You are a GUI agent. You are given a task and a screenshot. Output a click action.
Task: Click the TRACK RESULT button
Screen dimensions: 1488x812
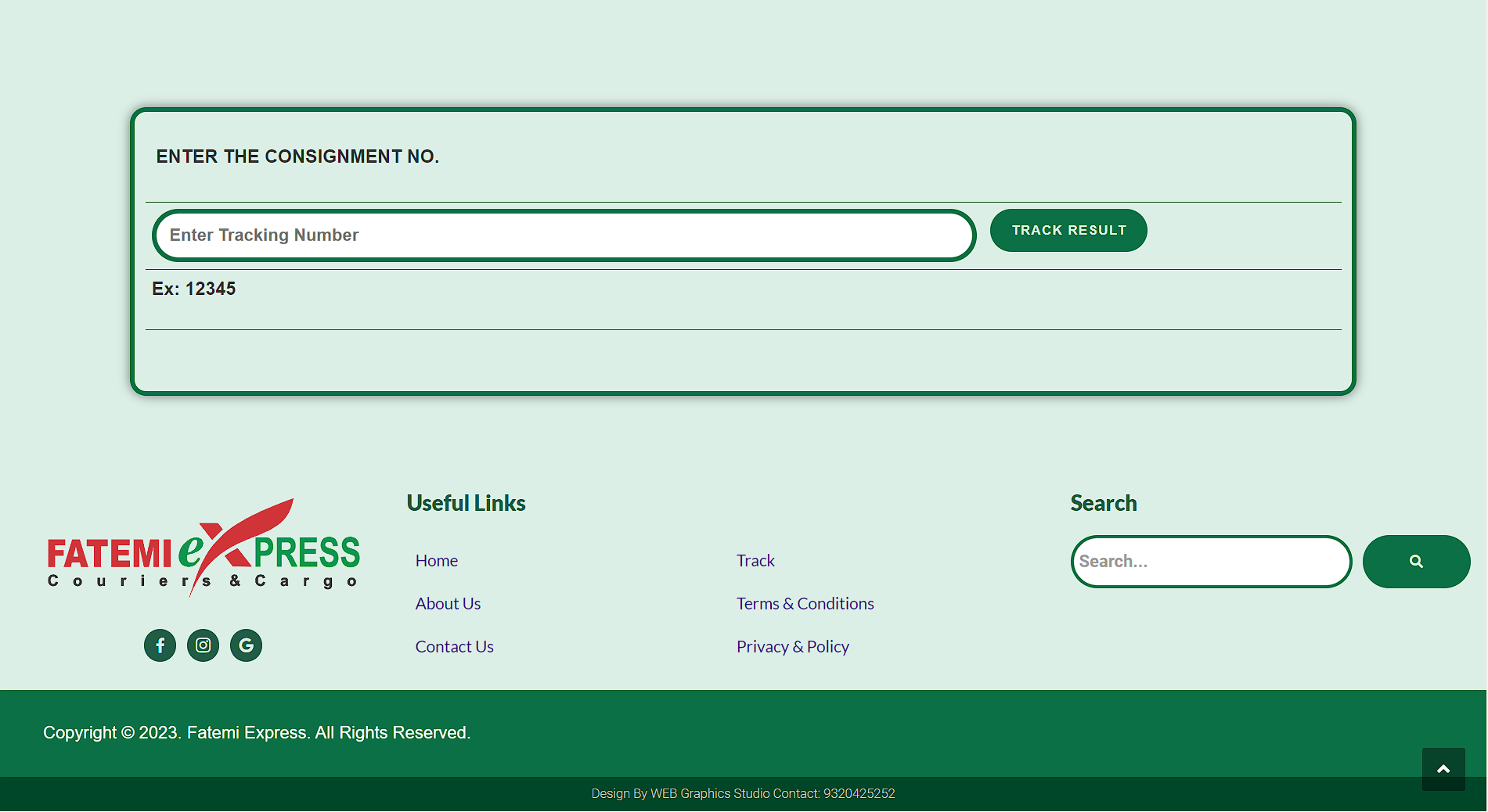pos(1068,231)
